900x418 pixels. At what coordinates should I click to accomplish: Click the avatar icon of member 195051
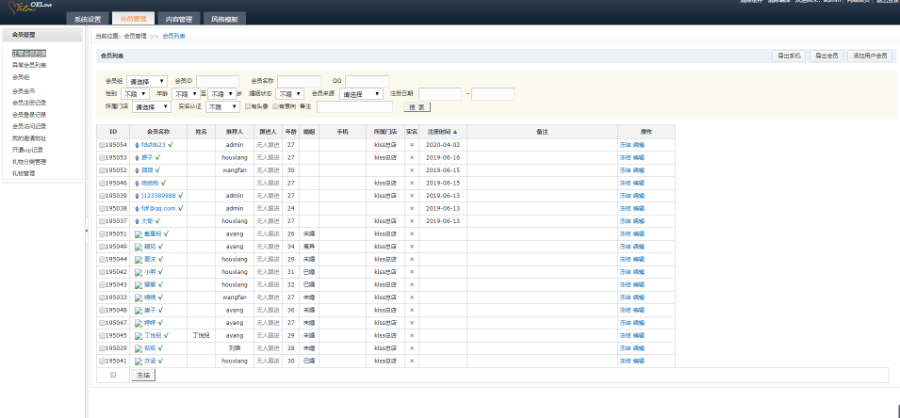pyautogui.click(x=138, y=233)
